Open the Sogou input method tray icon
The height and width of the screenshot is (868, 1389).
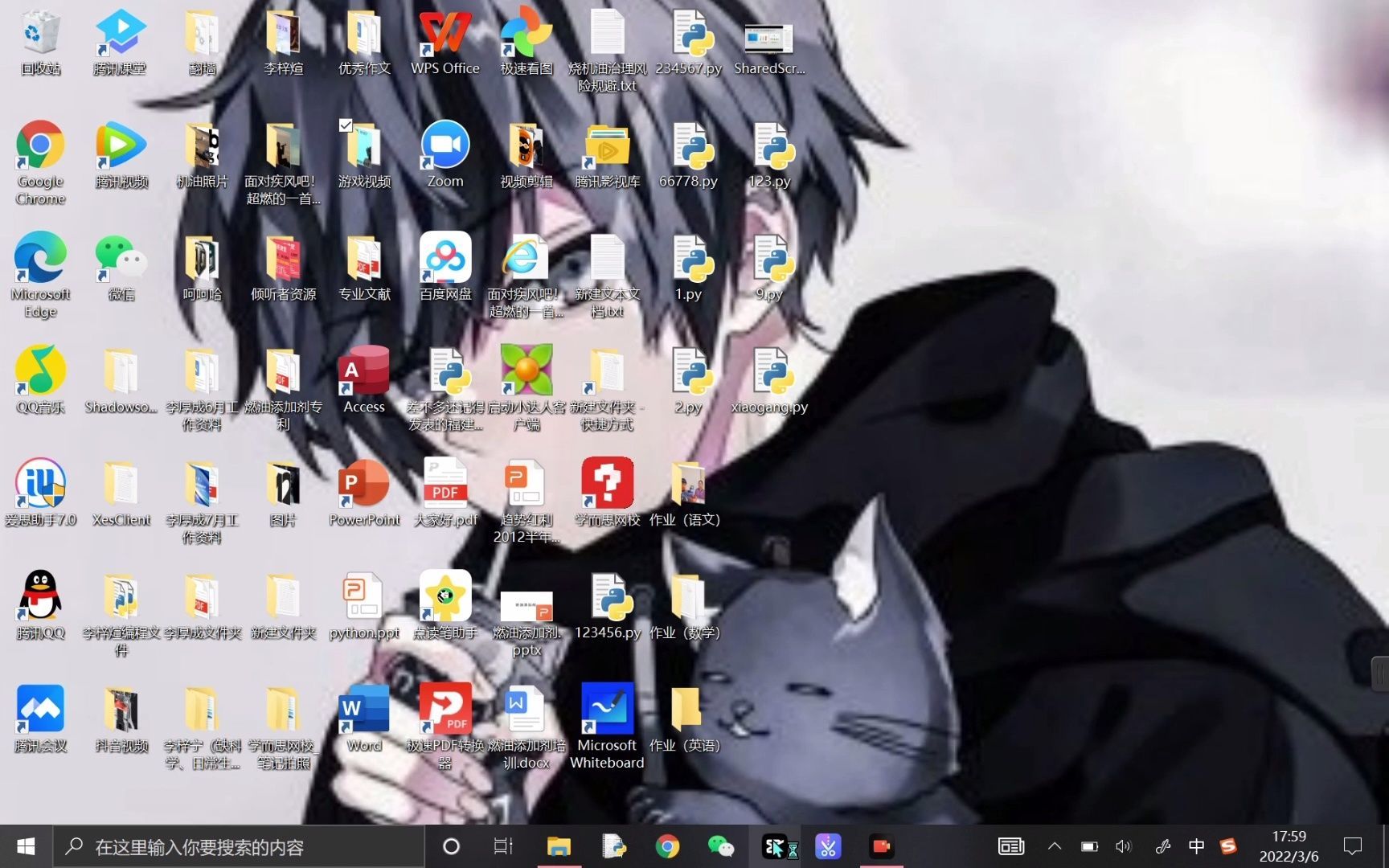click(1228, 846)
